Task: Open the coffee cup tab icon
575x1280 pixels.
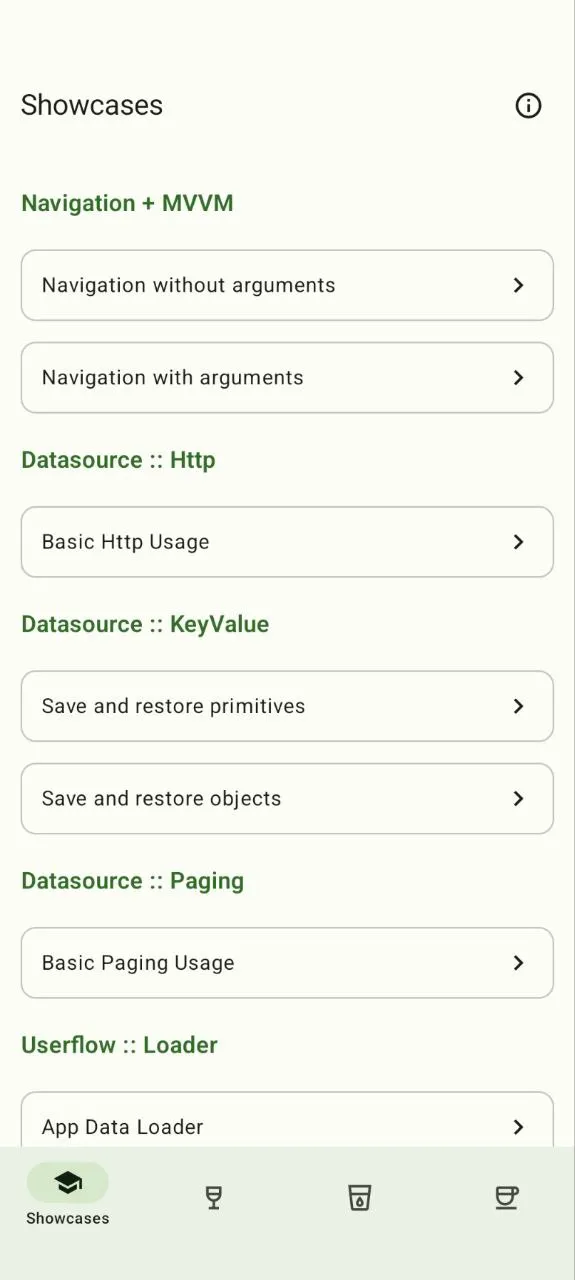Action: click(x=507, y=1197)
